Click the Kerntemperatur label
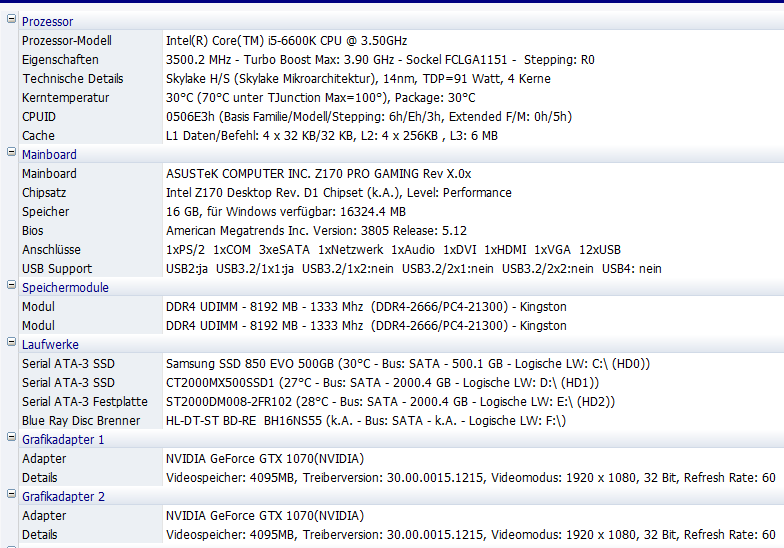784x548 pixels. point(65,98)
